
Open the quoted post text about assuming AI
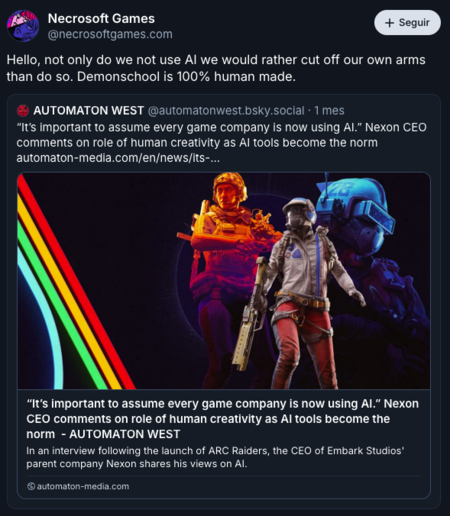point(221,135)
